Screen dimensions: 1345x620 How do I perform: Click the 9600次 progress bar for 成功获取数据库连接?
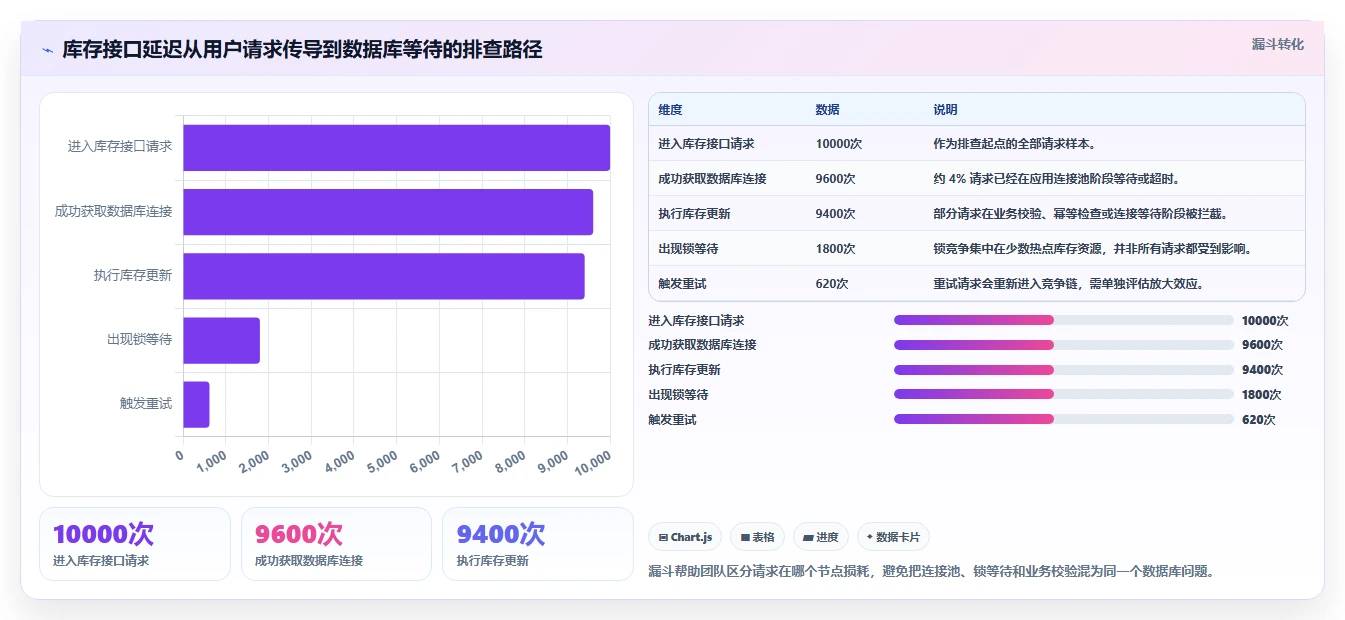[1064, 345]
